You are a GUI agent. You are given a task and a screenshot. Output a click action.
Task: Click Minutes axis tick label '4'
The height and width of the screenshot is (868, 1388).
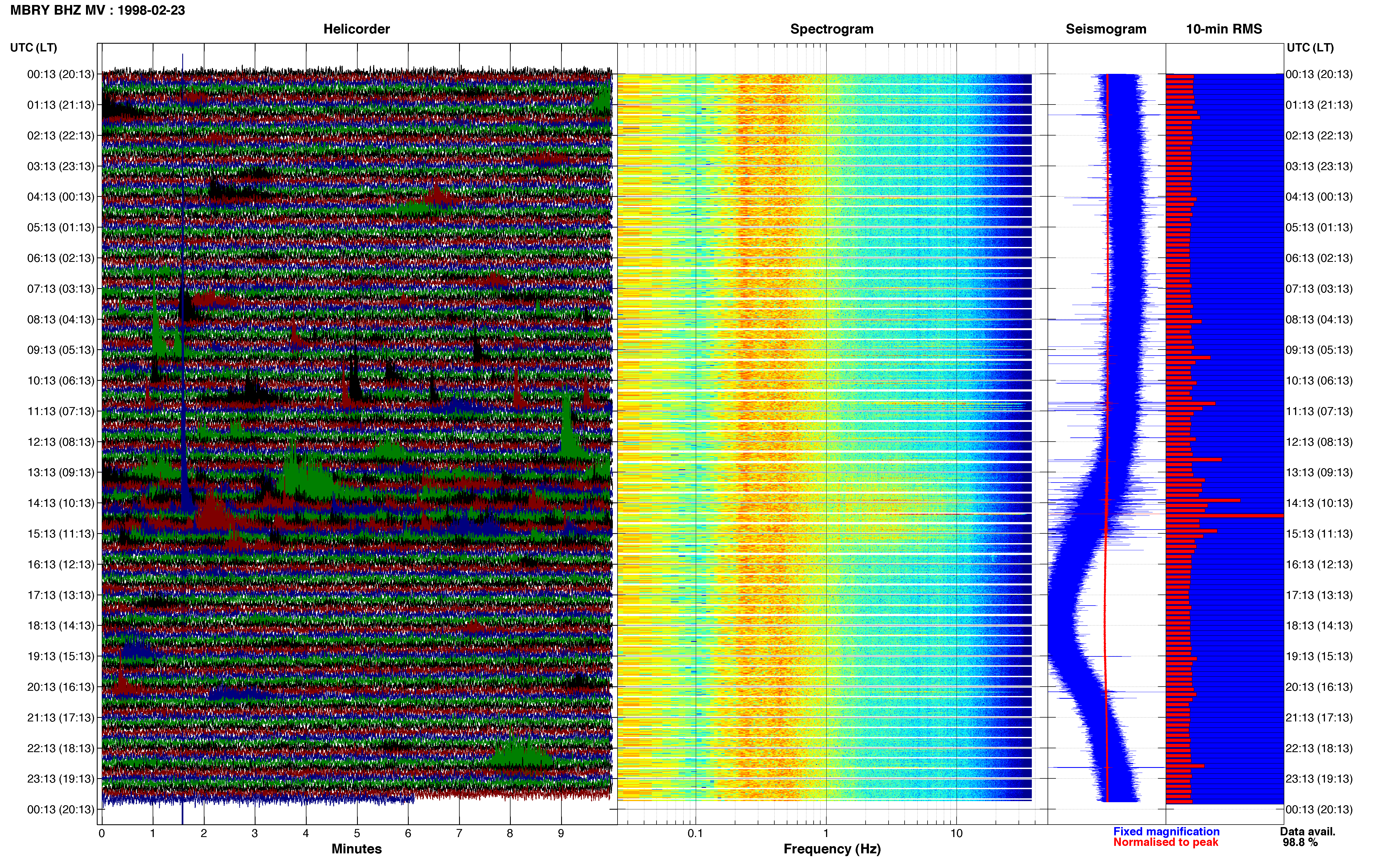[306, 833]
